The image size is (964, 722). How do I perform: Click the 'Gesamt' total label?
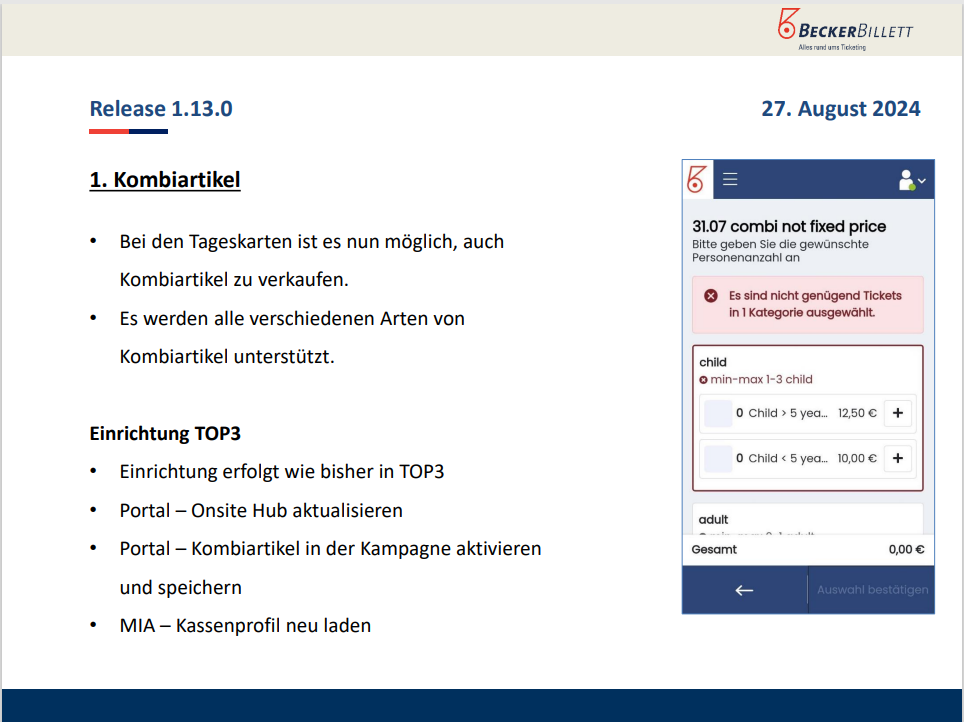pos(714,549)
